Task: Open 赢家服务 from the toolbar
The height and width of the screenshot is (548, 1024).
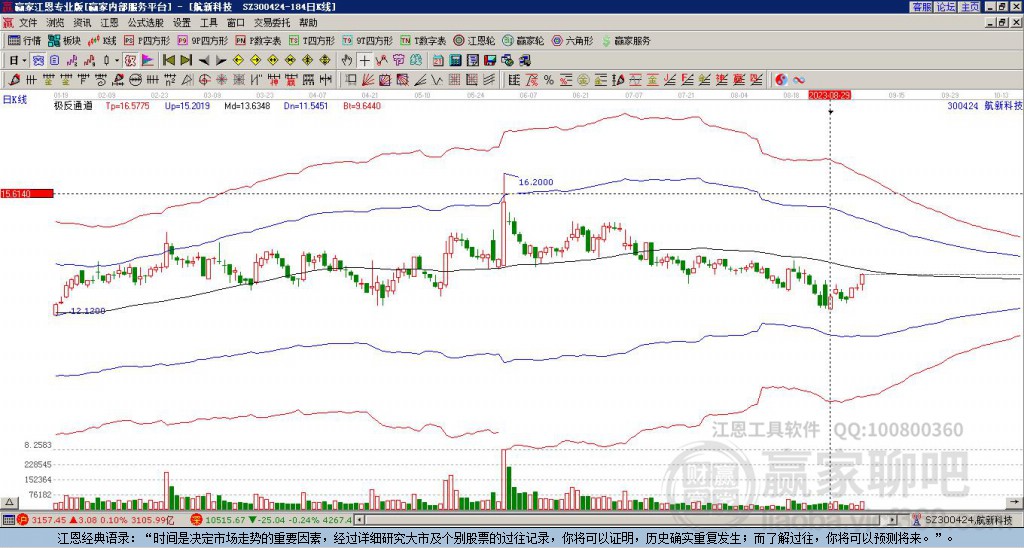Action: [626, 41]
